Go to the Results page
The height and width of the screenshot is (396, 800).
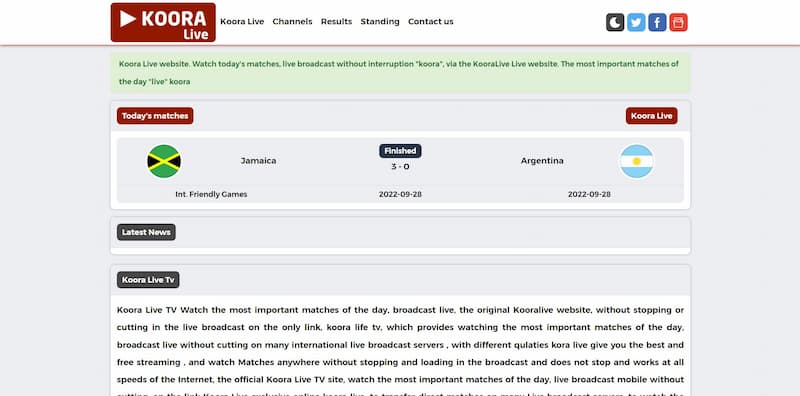(336, 21)
